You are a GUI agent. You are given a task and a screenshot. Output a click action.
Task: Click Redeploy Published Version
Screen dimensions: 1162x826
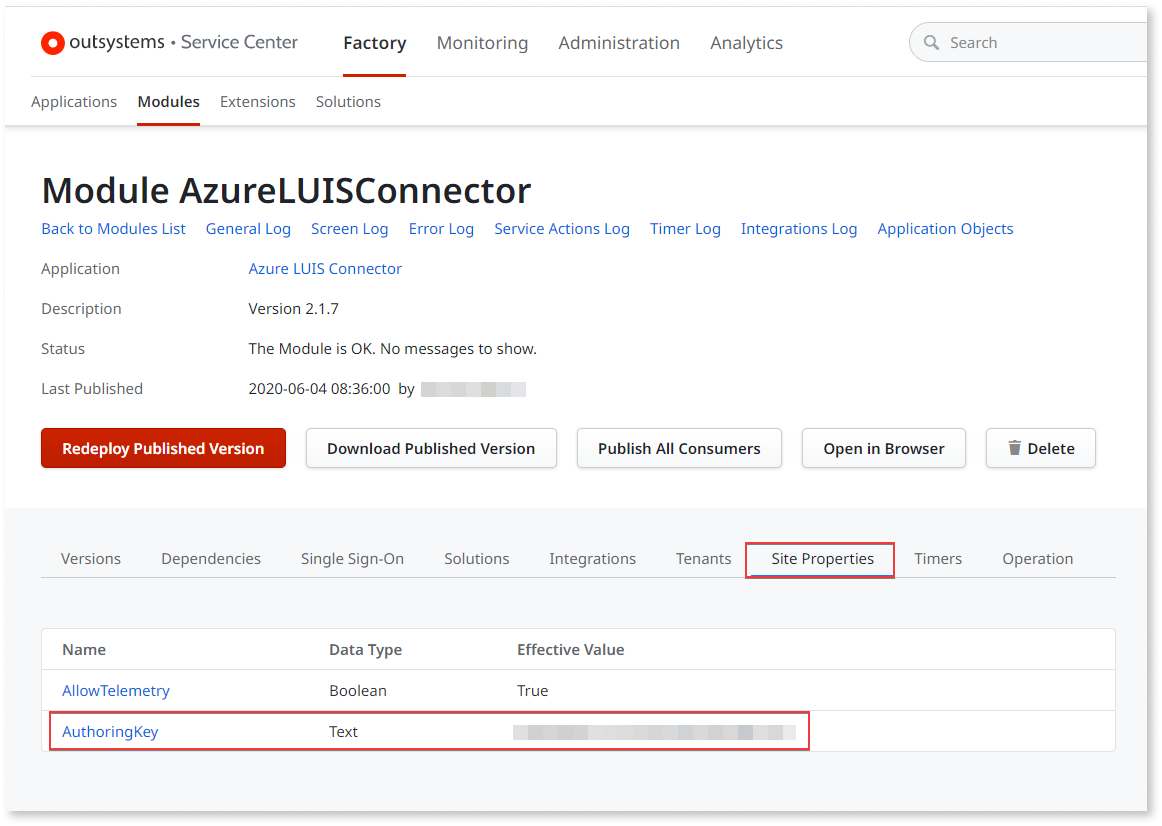[163, 448]
